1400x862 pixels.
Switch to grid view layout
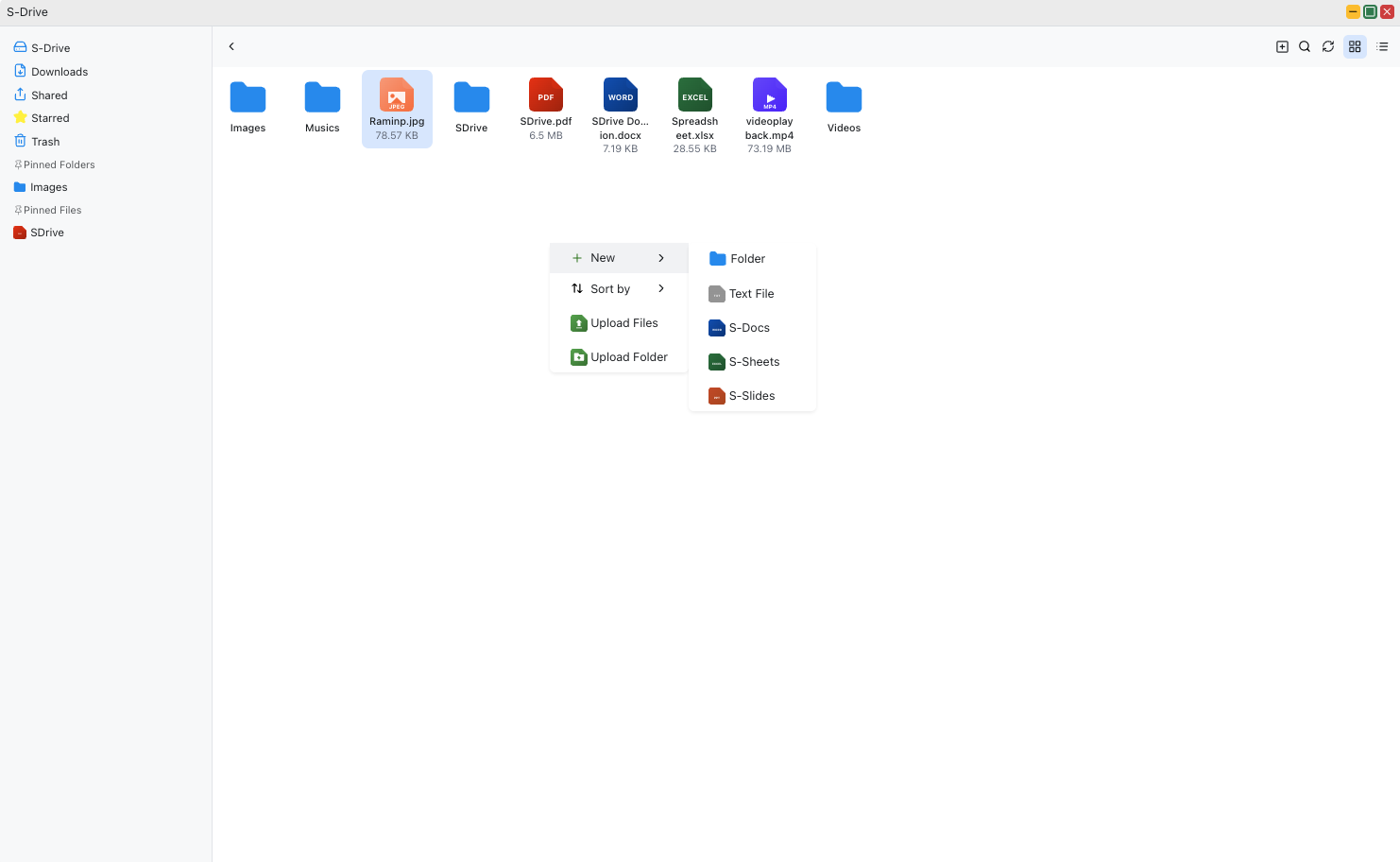coord(1355,46)
